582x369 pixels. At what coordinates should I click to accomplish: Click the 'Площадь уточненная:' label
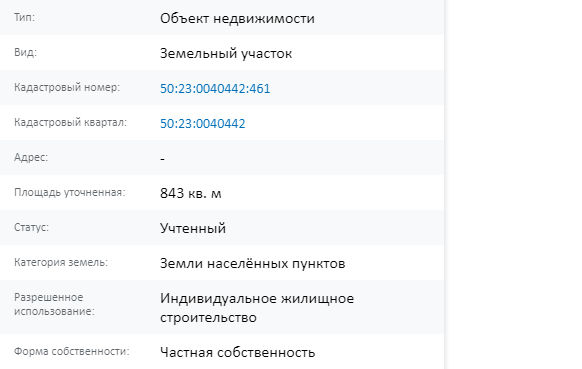(x=70, y=192)
